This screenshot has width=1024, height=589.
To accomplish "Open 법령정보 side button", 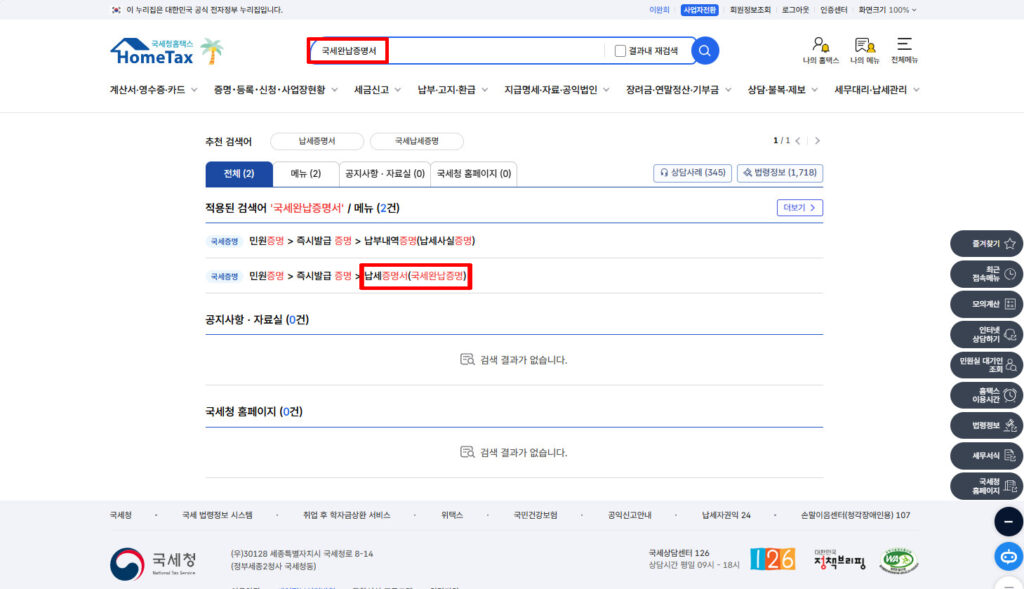I will pyautogui.click(x=986, y=425).
